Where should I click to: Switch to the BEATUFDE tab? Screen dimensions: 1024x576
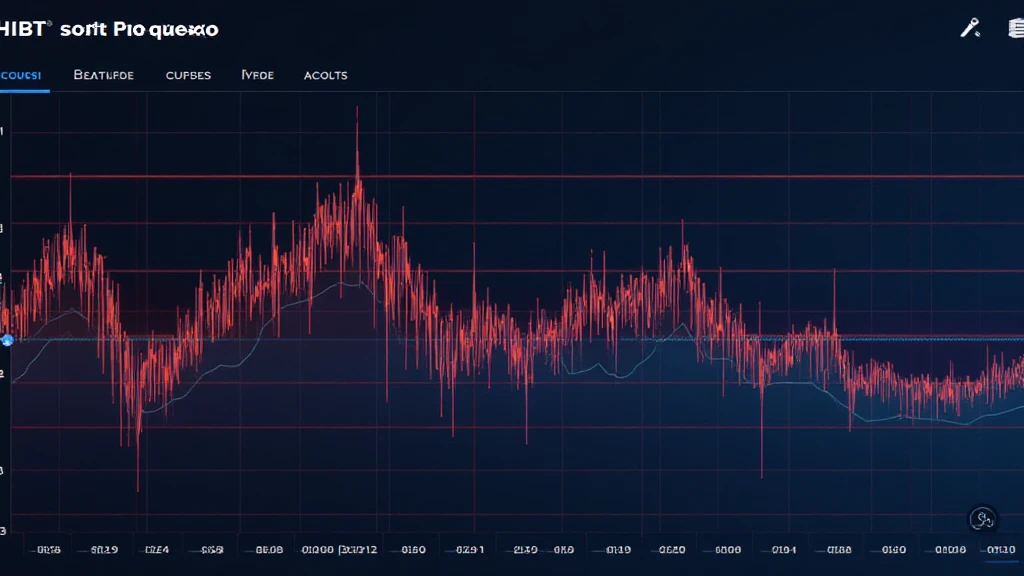104,75
